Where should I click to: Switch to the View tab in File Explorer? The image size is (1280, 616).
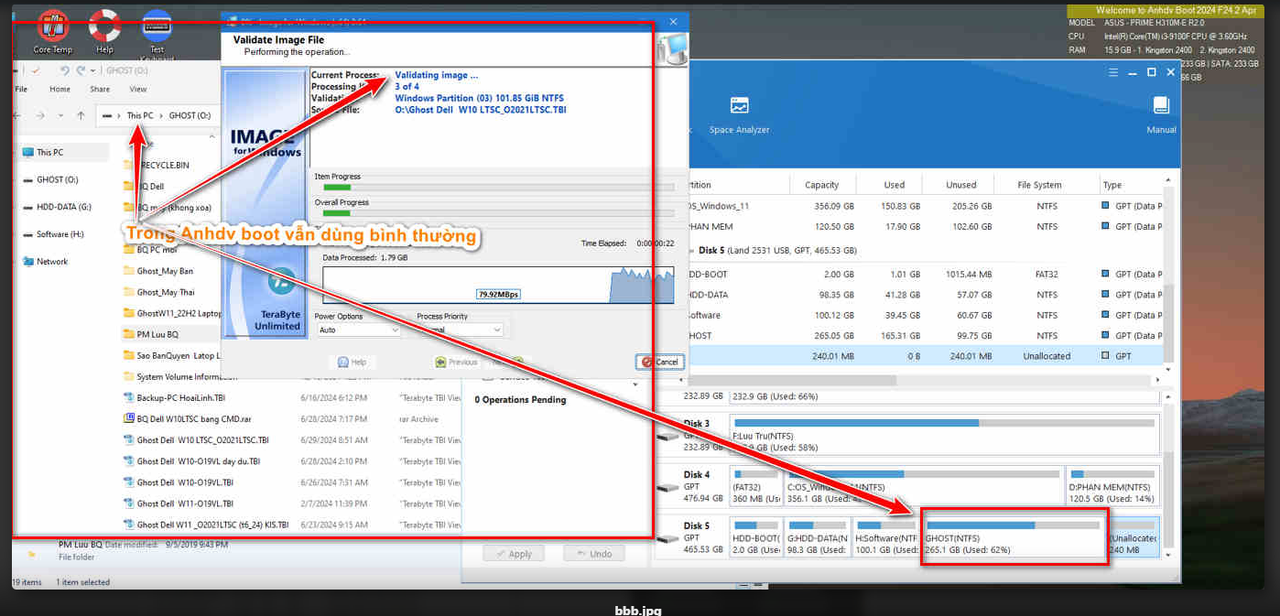(x=138, y=89)
